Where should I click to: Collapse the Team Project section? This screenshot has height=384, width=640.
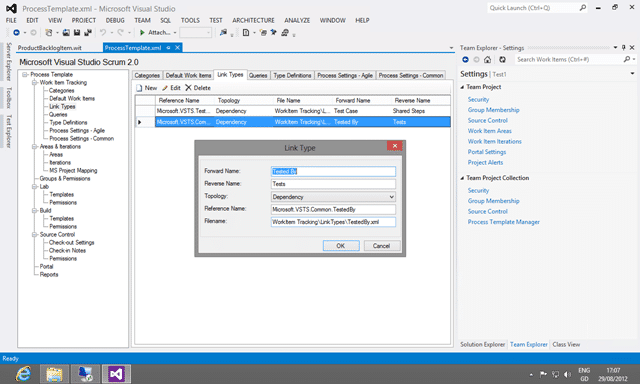coord(462,87)
